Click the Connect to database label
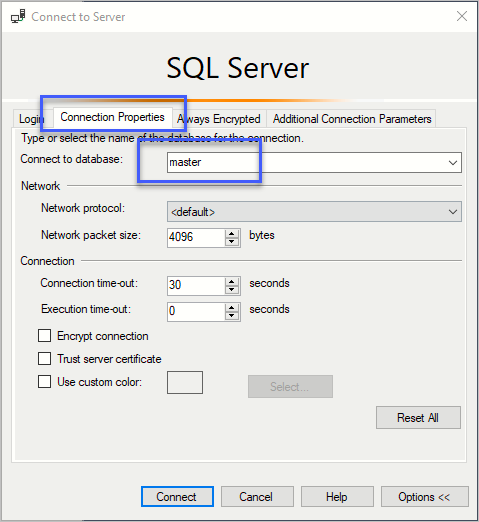The width and height of the screenshot is (479, 522). [x=72, y=159]
